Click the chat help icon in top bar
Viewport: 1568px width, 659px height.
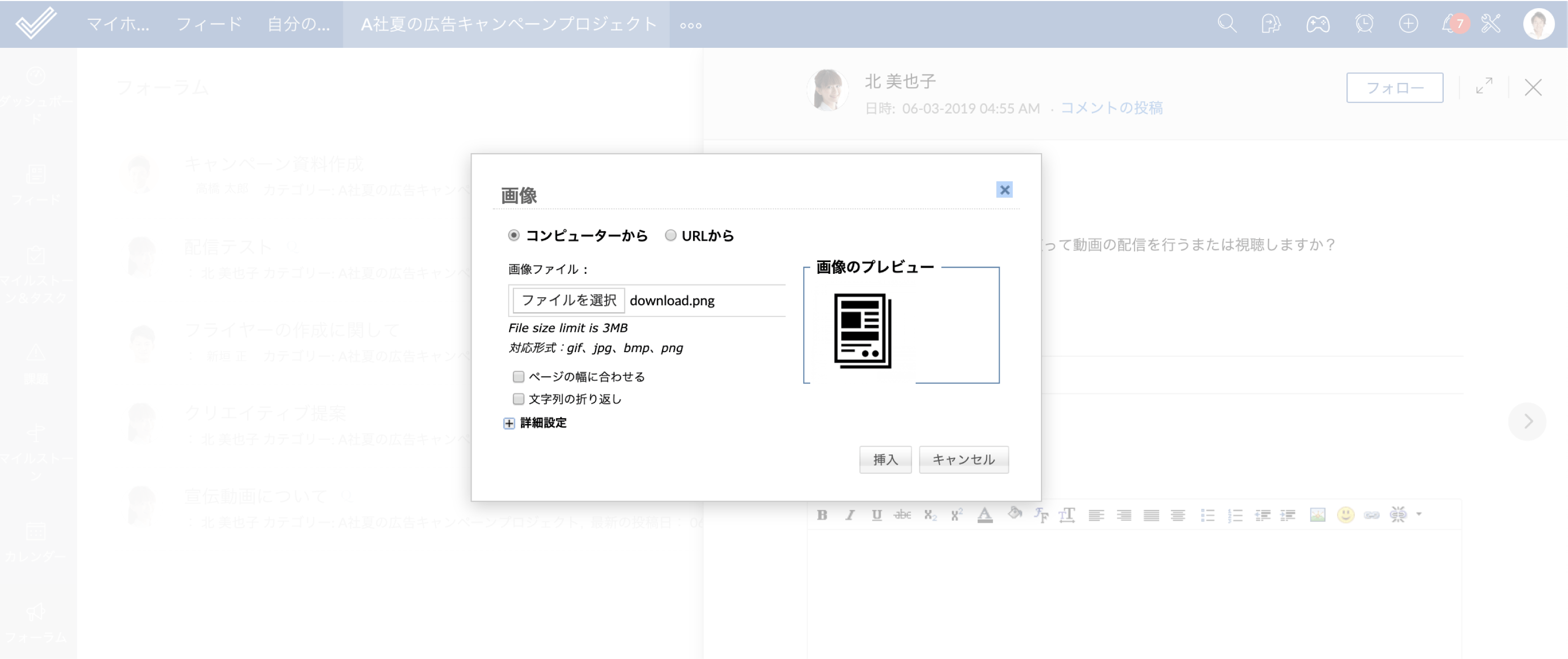(x=1271, y=24)
